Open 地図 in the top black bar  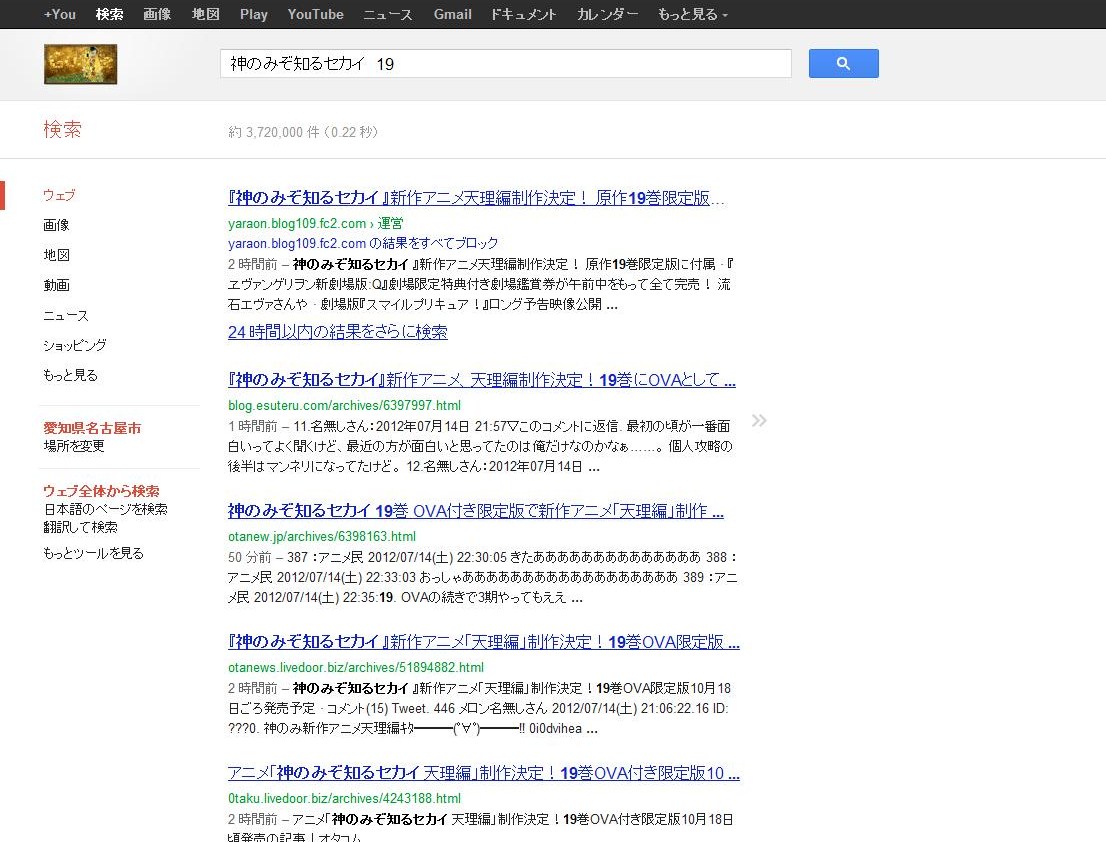click(205, 14)
